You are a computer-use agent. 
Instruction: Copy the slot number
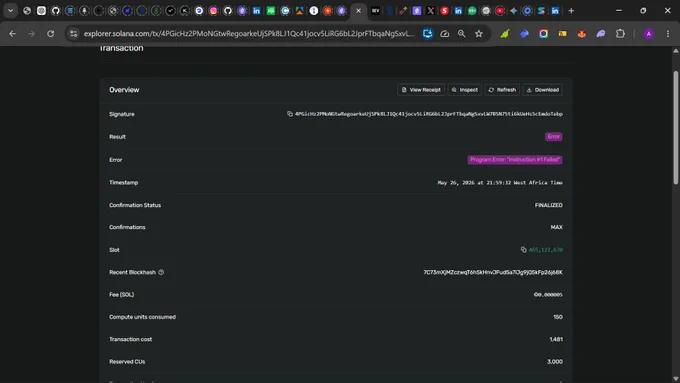[x=523, y=250]
